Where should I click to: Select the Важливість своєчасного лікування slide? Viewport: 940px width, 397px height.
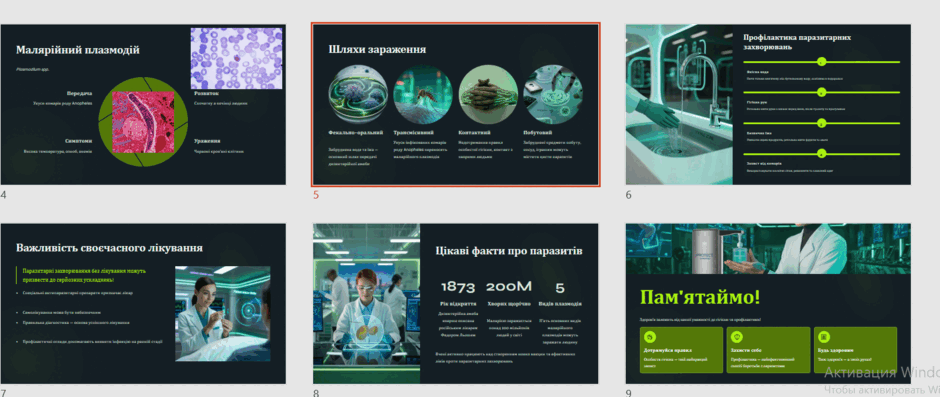[143, 304]
